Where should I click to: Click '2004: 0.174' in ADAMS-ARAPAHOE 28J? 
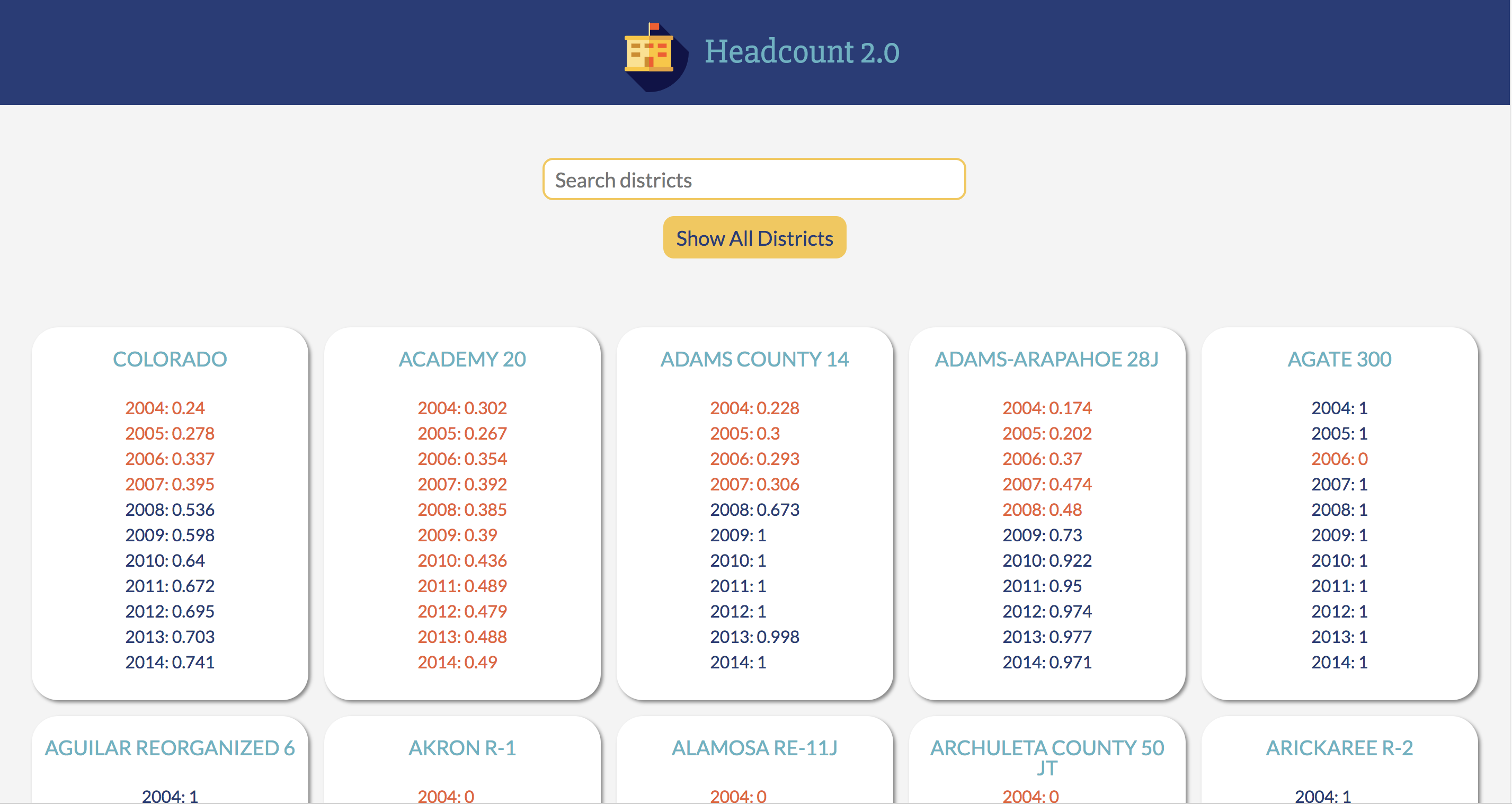point(1047,408)
